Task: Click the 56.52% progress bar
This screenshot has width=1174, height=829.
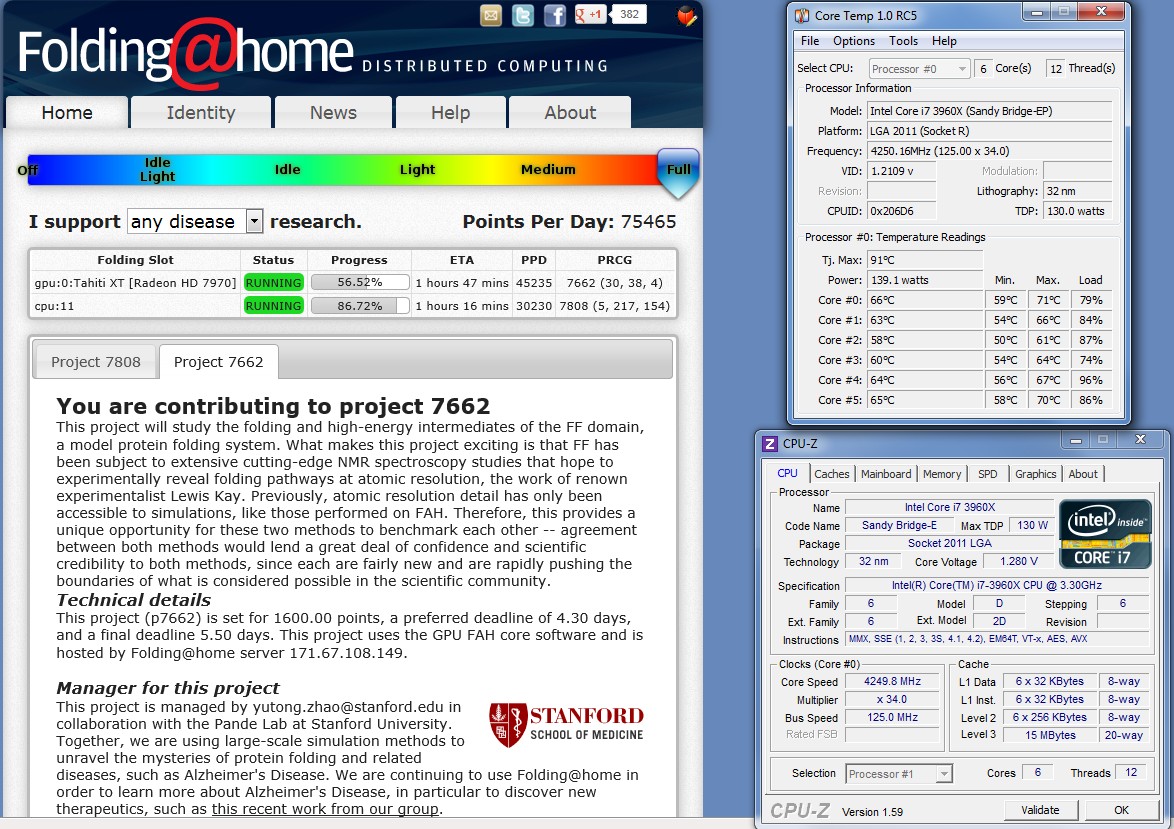Action: pyautogui.click(x=360, y=282)
